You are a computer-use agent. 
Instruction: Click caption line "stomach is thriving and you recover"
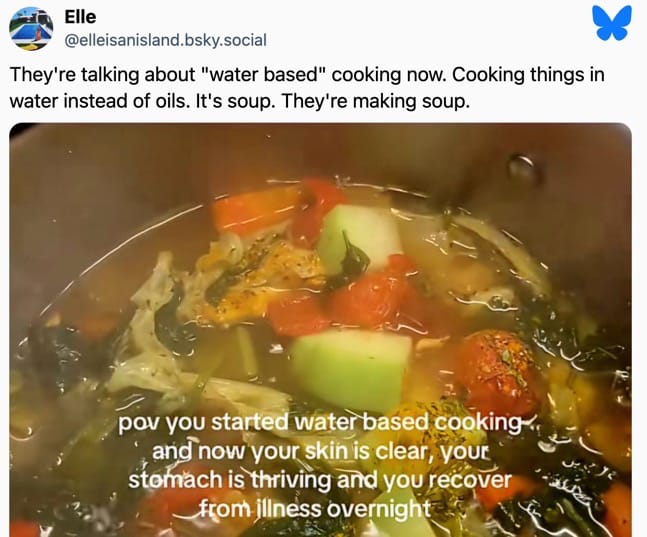tap(320, 480)
